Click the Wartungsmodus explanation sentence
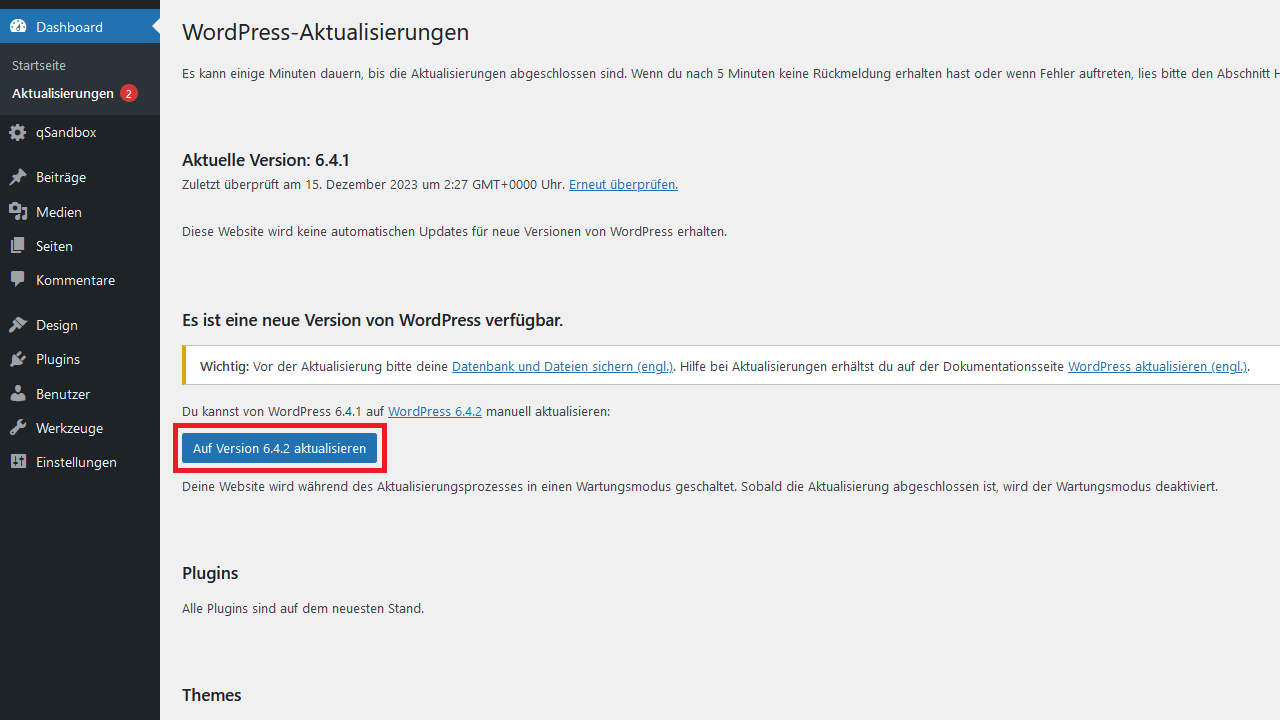 point(700,487)
